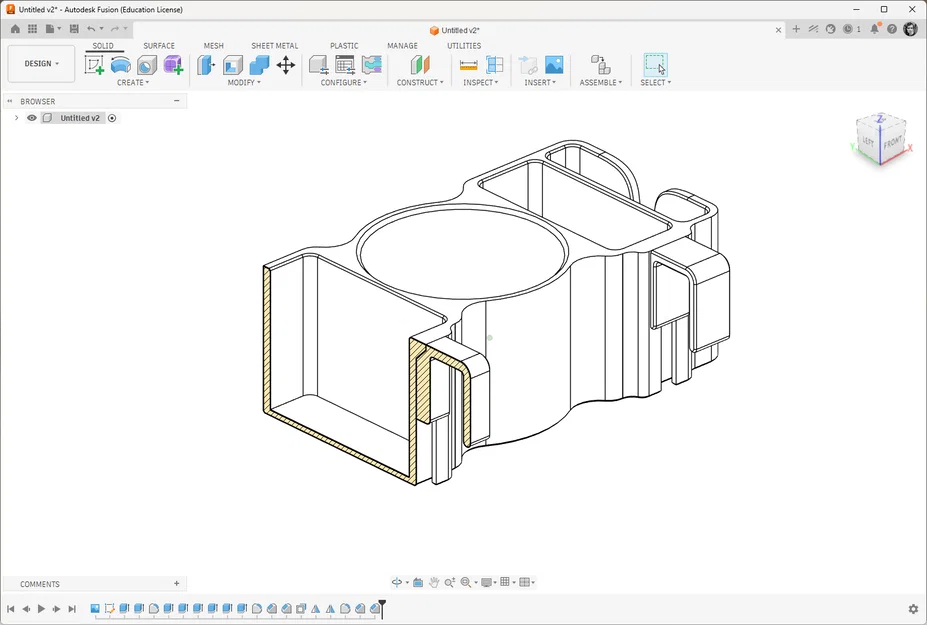Activate the Move/Copy arrows tool
The height and width of the screenshot is (625, 927).
(x=286, y=64)
